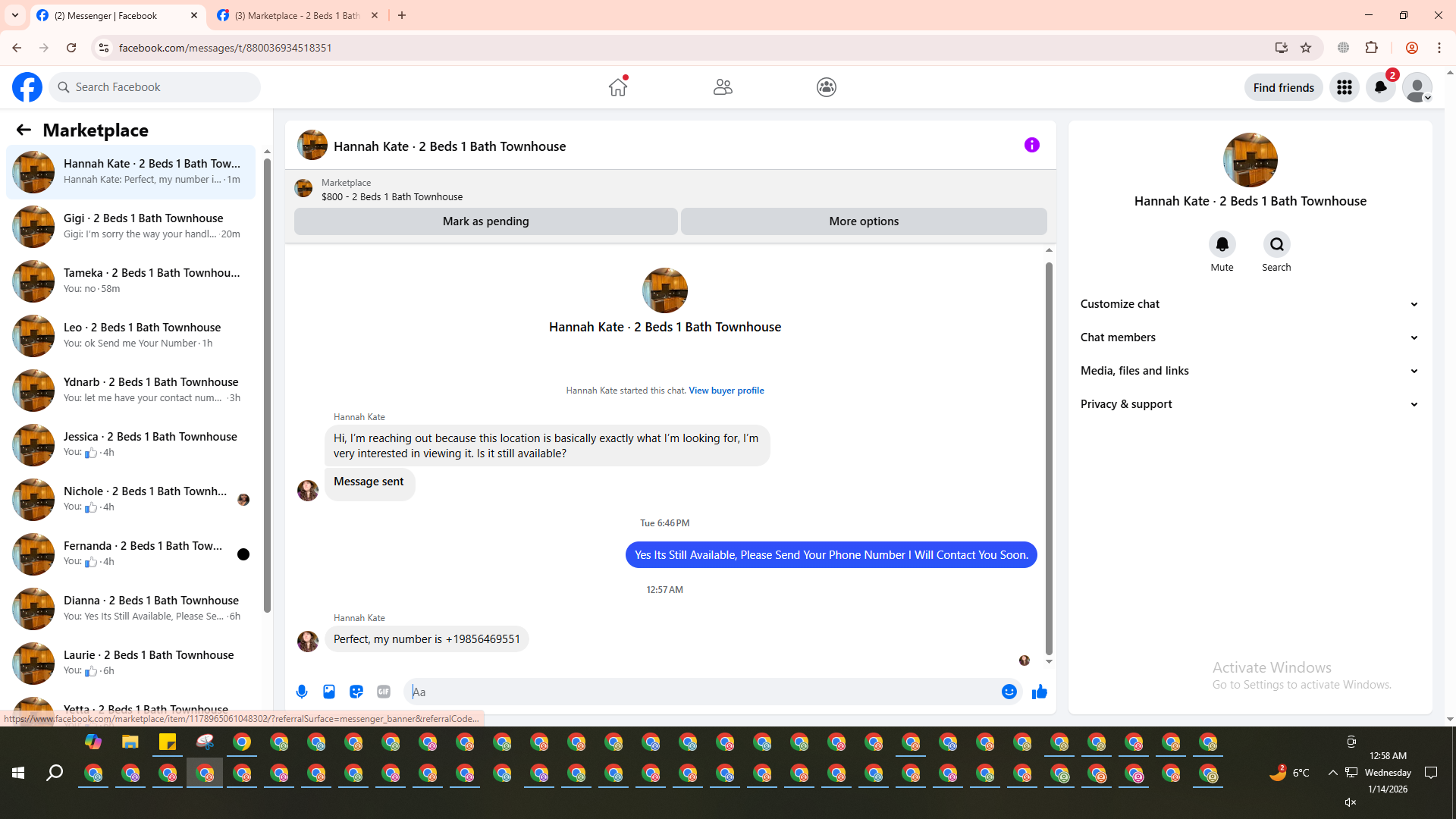Toggle the purple conversation information icon
This screenshot has height=819, width=1456.
pyautogui.click(x=1032, y=145)
